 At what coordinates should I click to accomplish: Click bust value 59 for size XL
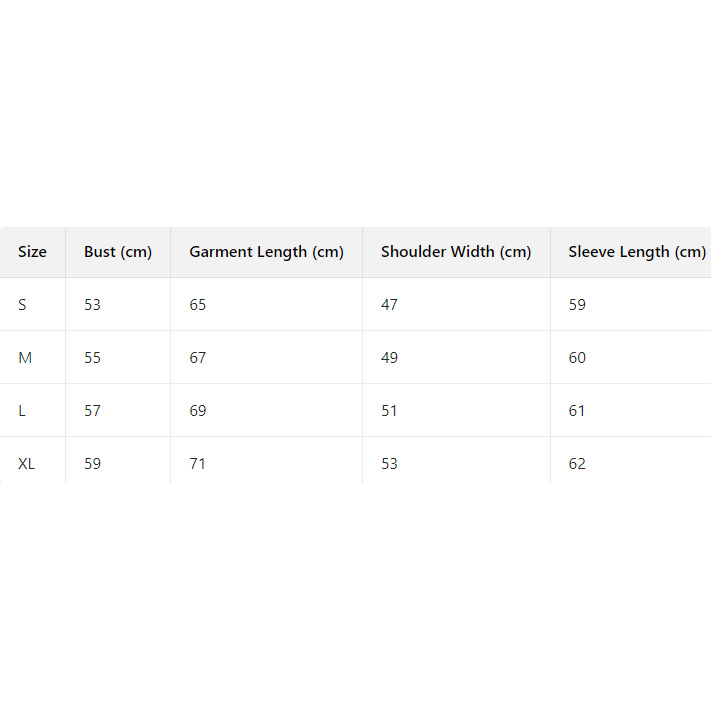pos(92,464)
